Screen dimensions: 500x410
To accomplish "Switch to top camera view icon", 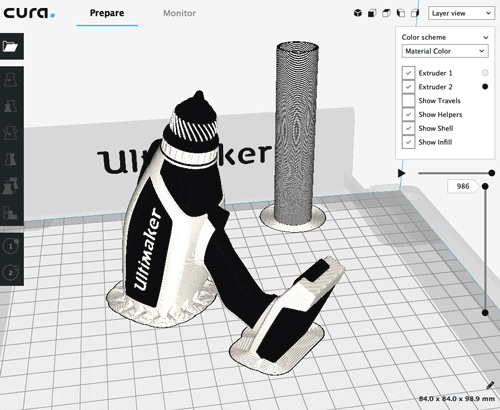I will point(386,13).
